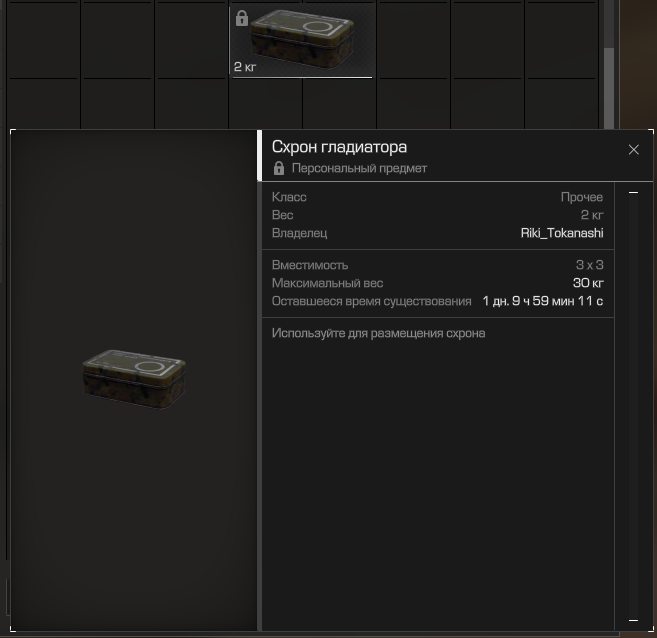
Task: Click the Используйте для размещения схрона description
Action: click(378, 333)
